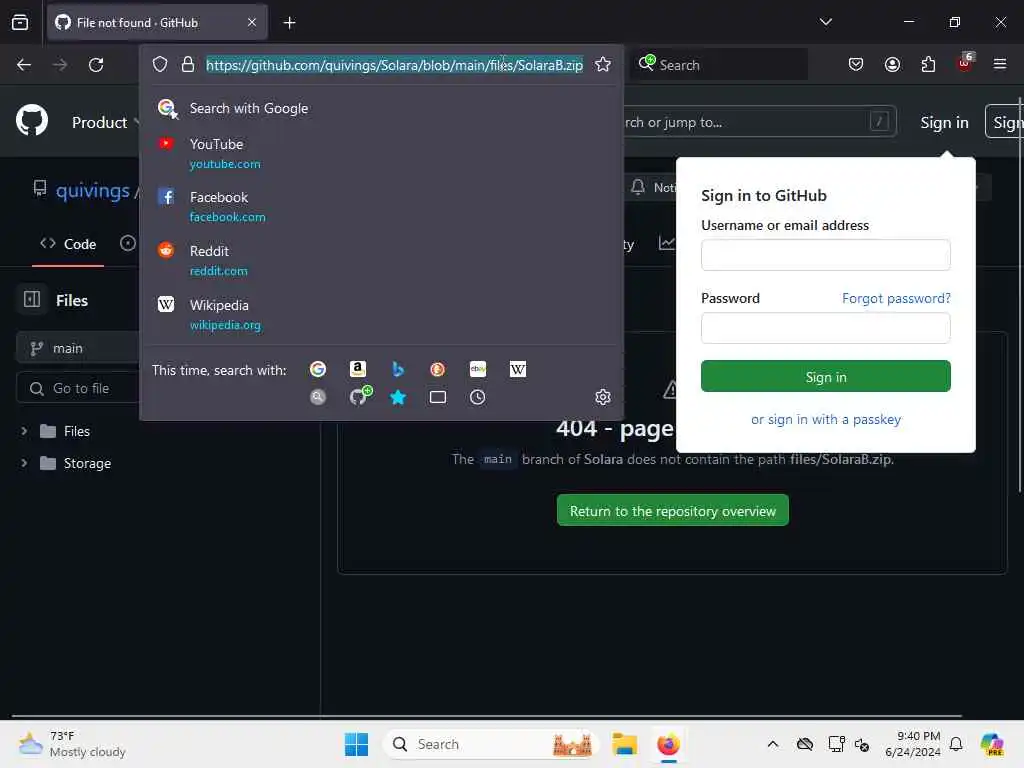Click the red extension badge icon
Screen dimensions: 1024x768
click(x=965, y=63)
